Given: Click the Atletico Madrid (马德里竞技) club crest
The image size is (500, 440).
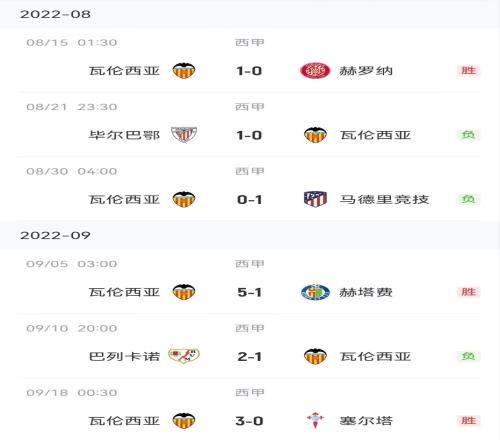Looking at the screenshot, I should (x=315, y=199).
